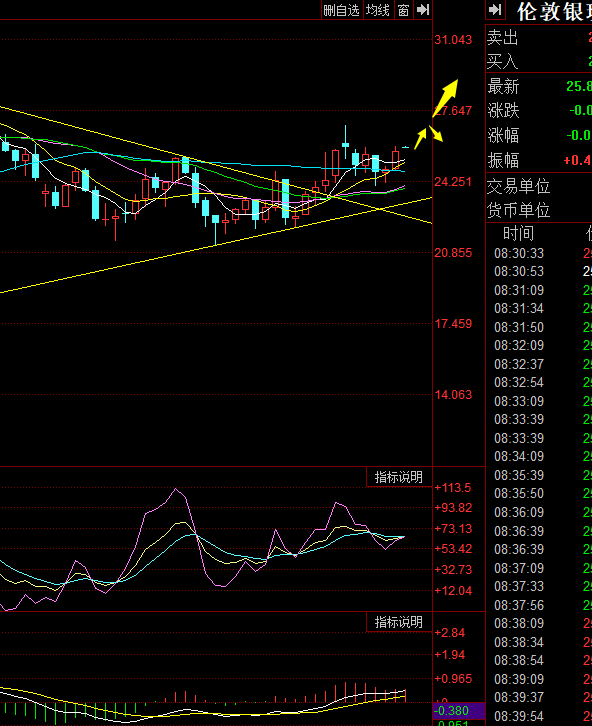
Task: Open 指标说明 for the KDJ oscillator panel
Action: 399,477
